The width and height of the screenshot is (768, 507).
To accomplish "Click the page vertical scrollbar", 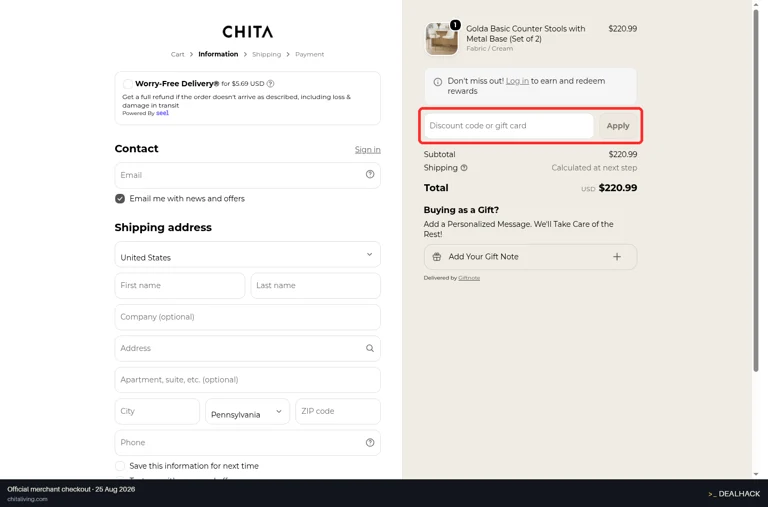I will click(x=756, y=191).
